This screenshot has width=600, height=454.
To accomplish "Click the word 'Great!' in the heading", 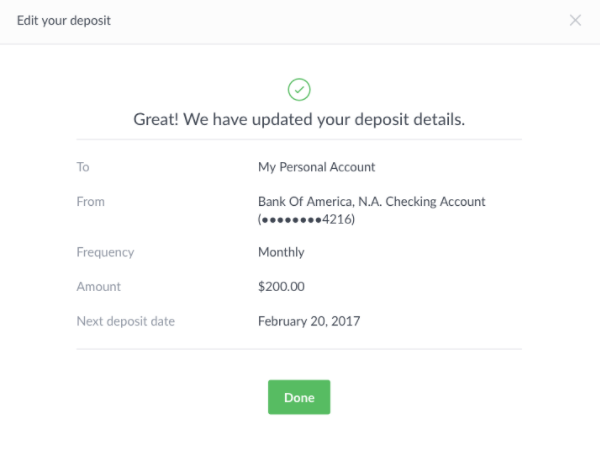I will coord(156,119).
